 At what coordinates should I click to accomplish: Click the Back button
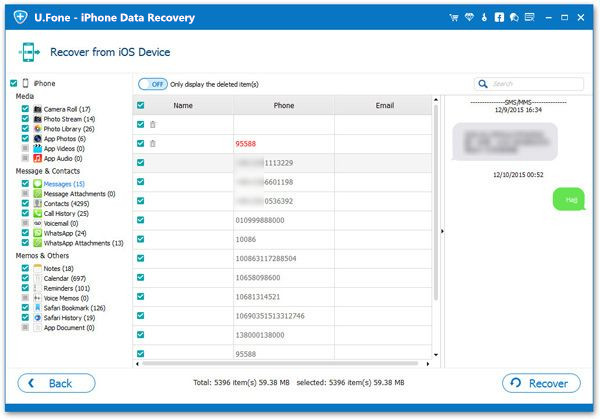[57, 383]
